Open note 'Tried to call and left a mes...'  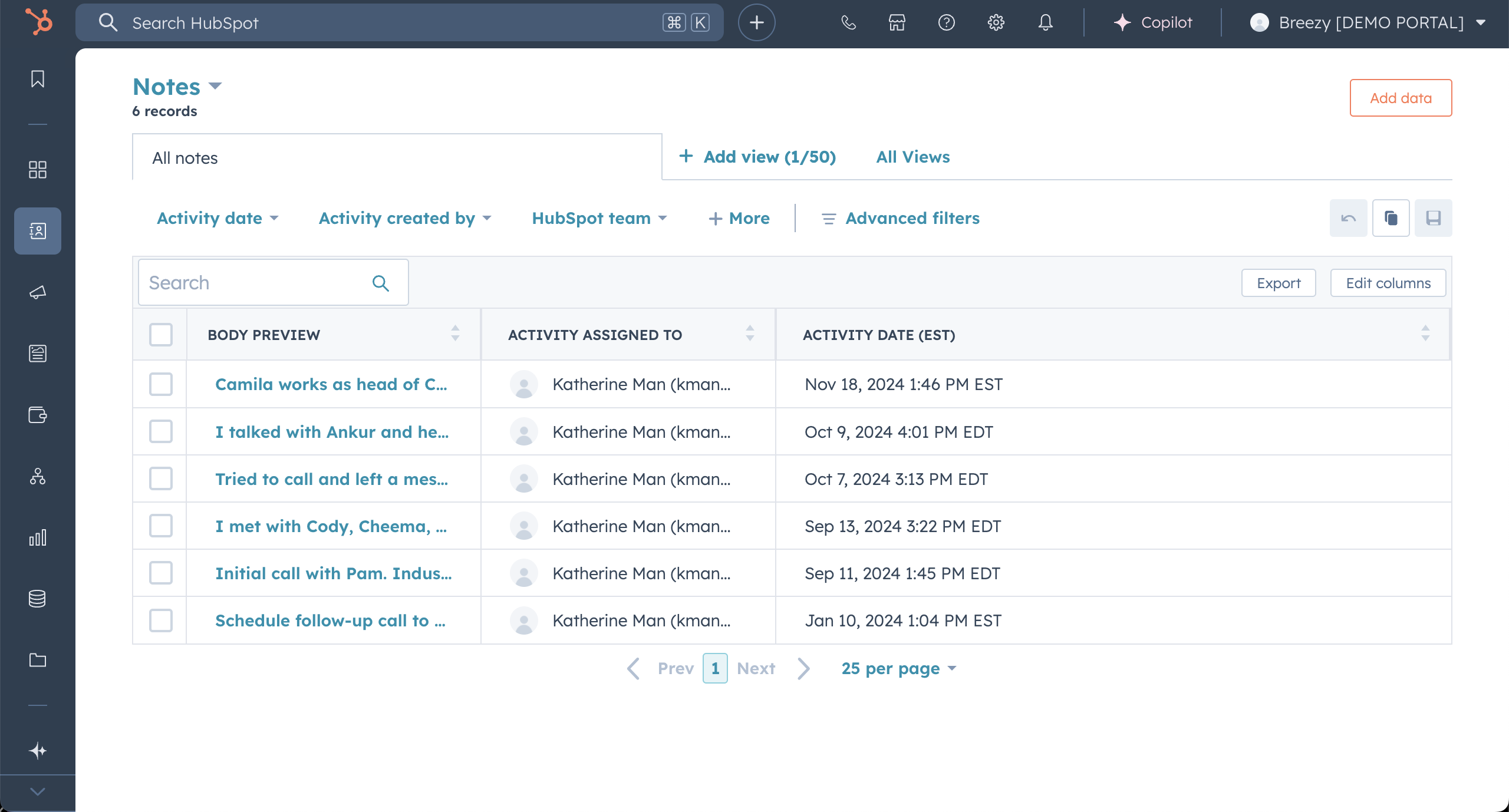pyautogui.click(x=332, y=479)
